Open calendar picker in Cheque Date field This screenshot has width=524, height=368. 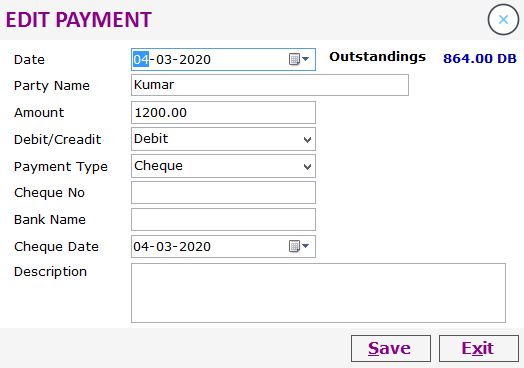299,247
